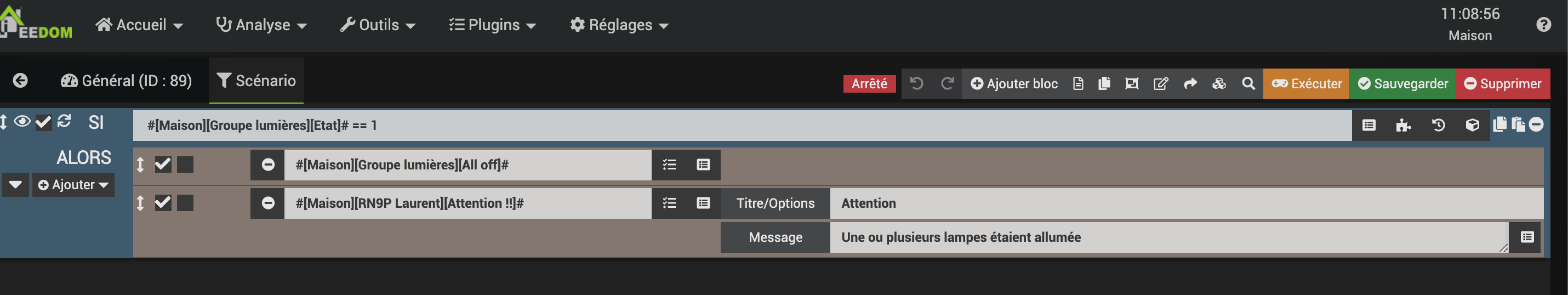1568x295 pixels.
Task: Switch to the Général (ID : 89) tab
Action: click(126, 81)
